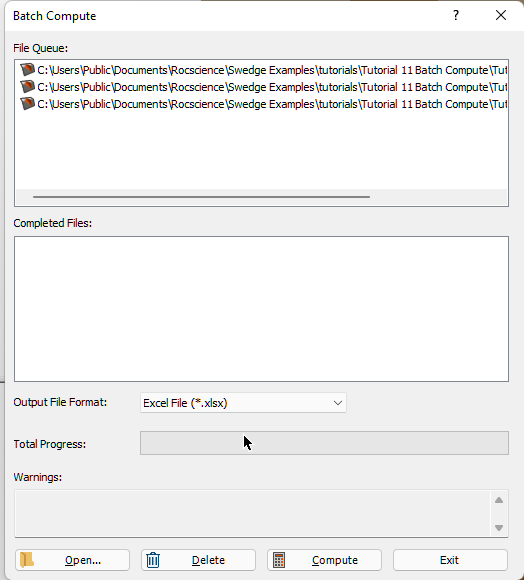The height and width of the screenshot is (580, 524).
Task: Click the Warnings scroll up arrow
Action: pyautogui.click(x=499, y=500)
